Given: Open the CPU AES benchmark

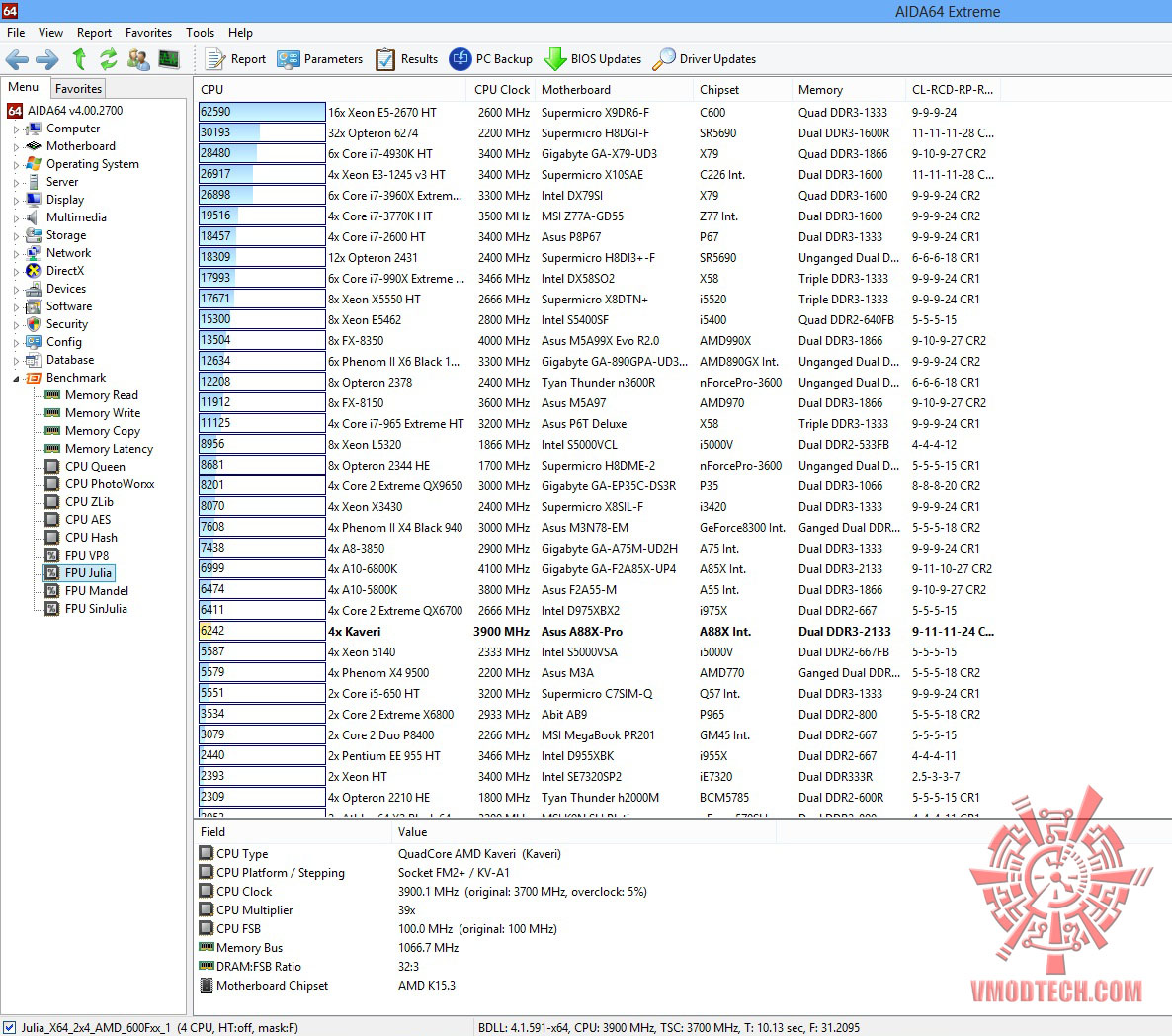Looking at the screenshot, I should pyautogui.click(x=78, y=520).
